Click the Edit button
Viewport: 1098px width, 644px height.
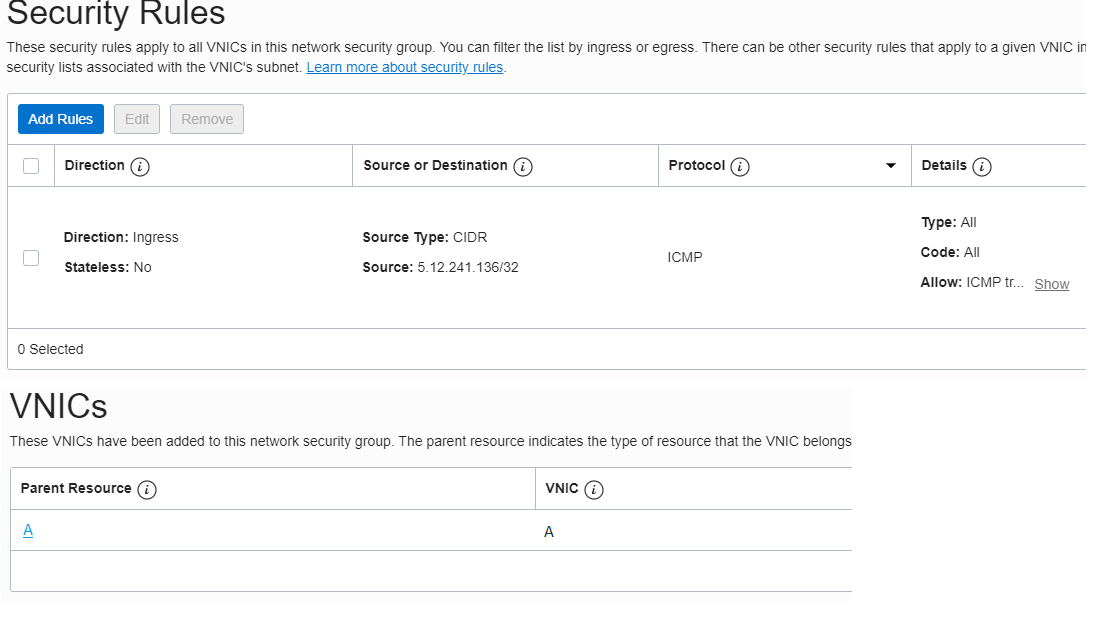coord(137,119)
